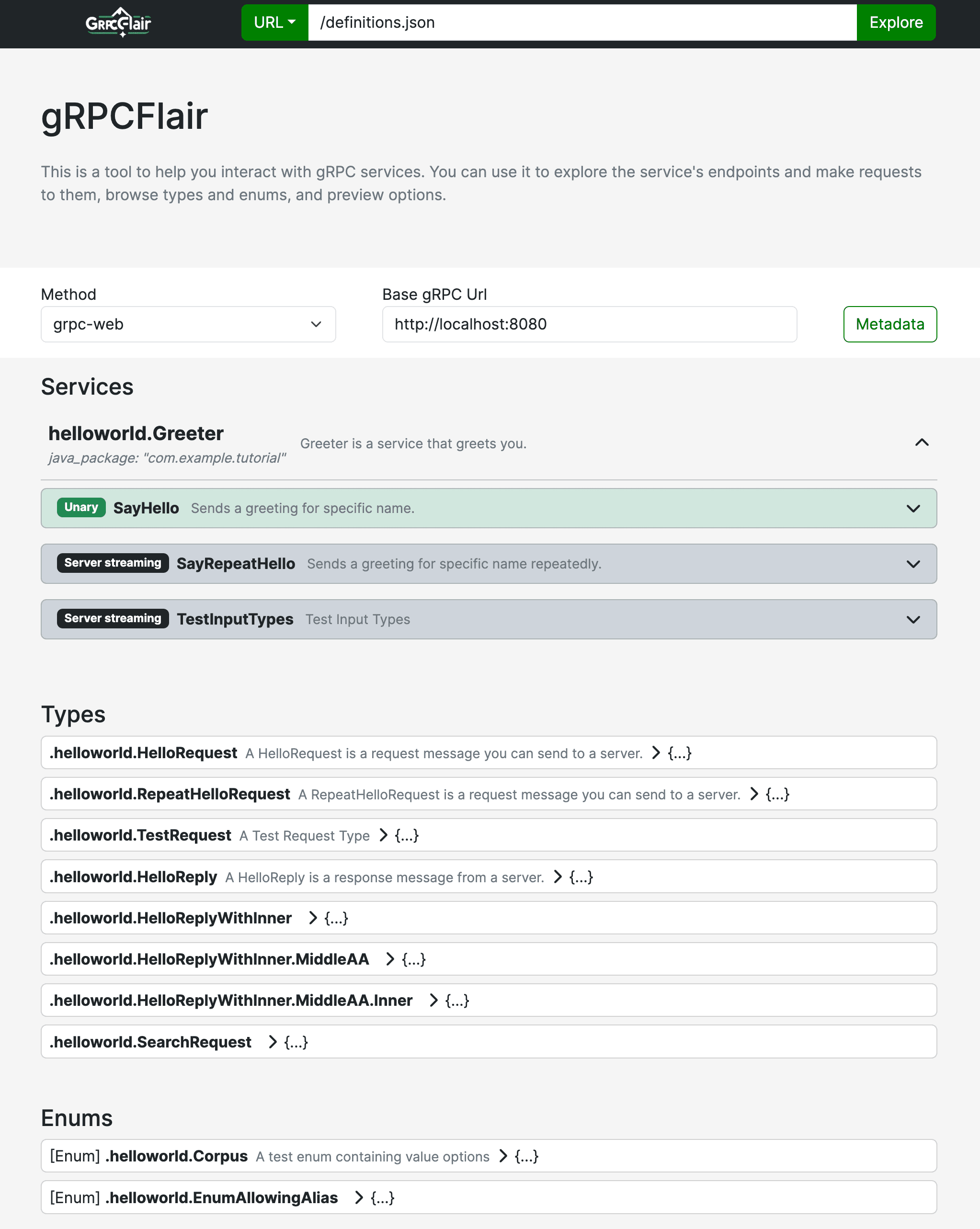Expand the .helloworld.HelloRequest type arrow
This screenshot has height=1229, width=980.
pos(656,753)
